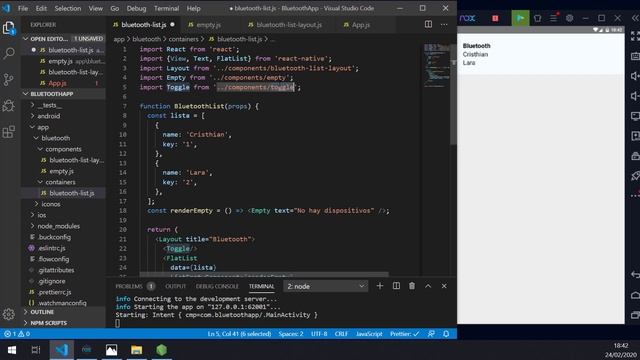Screen dimensions: 640x360
Task: Close the terminal panel
Action: 444,286
